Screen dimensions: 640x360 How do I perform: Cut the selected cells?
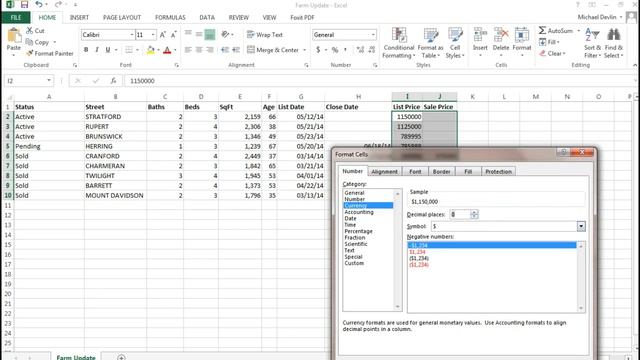[x=35, y=31]
